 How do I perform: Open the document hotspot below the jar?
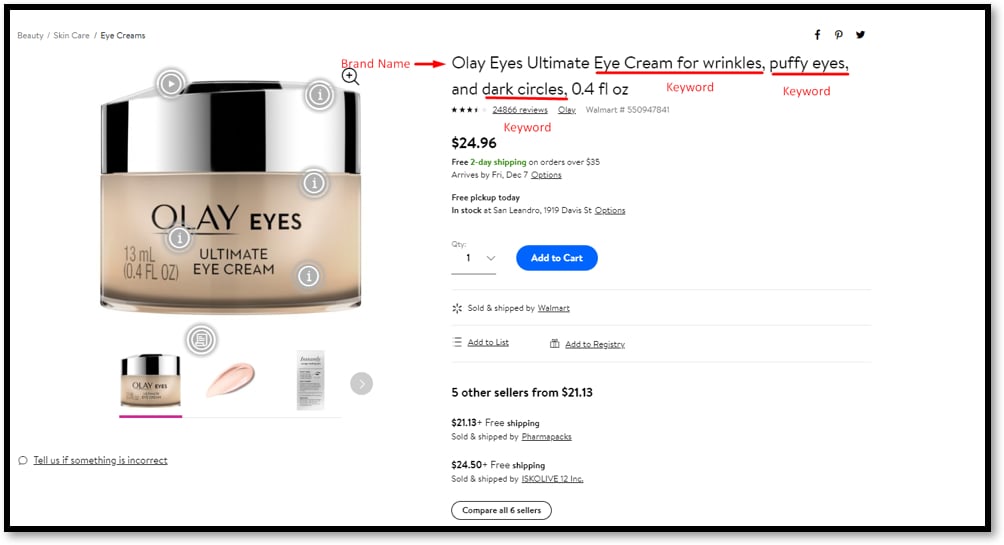[x=201, y=339]
